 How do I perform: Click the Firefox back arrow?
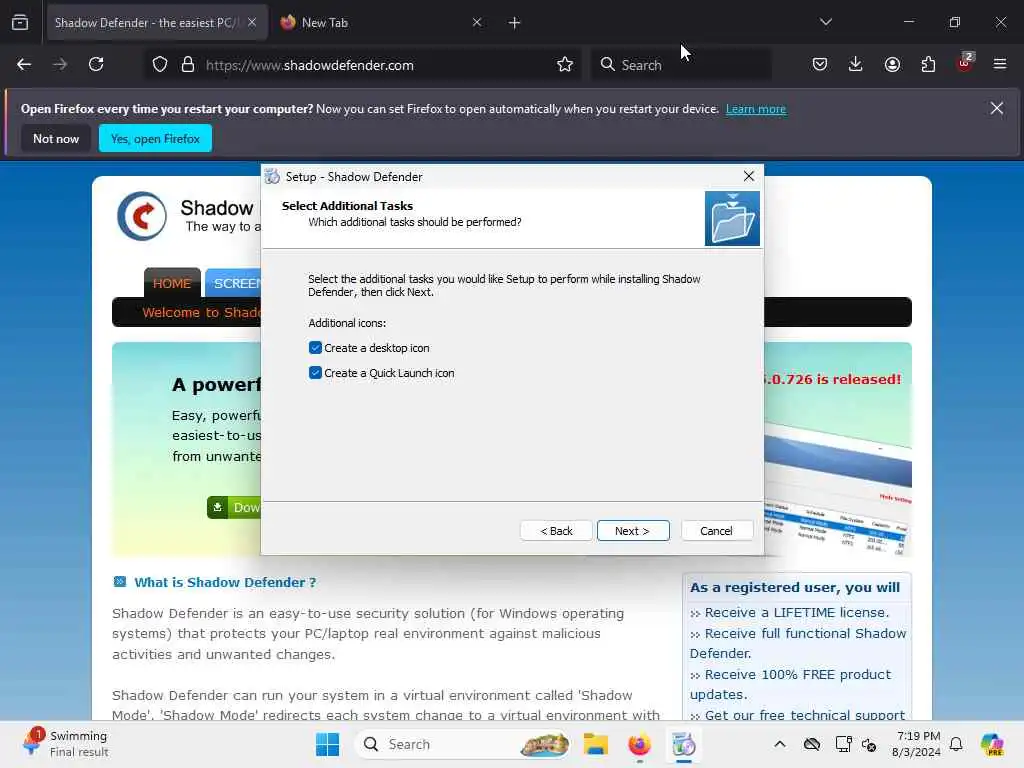(x=24, y=64)
